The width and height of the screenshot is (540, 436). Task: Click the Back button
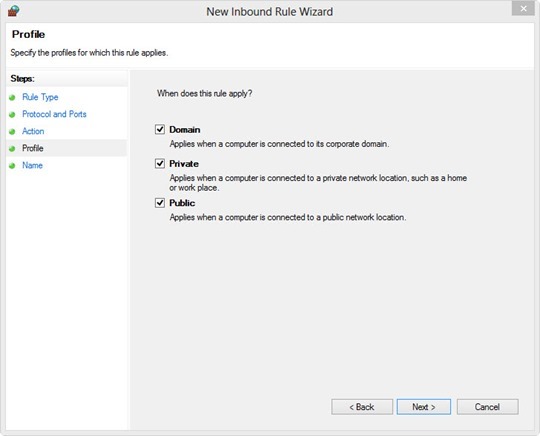[362, 407]
